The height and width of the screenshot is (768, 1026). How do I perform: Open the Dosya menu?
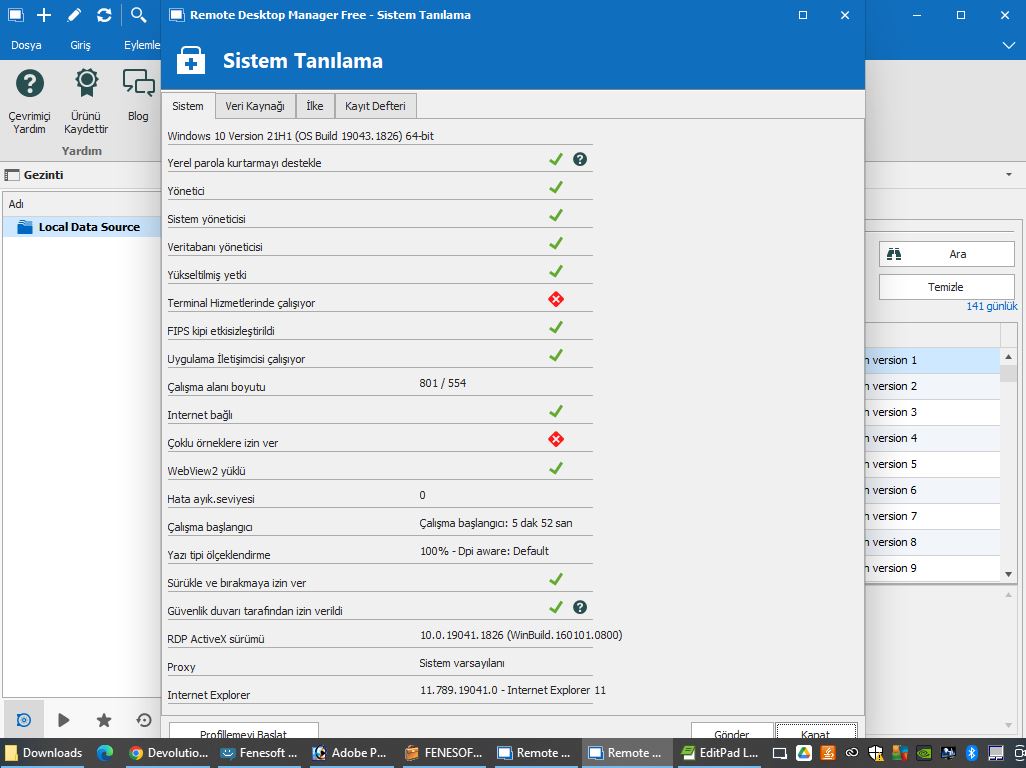point(26,45)
